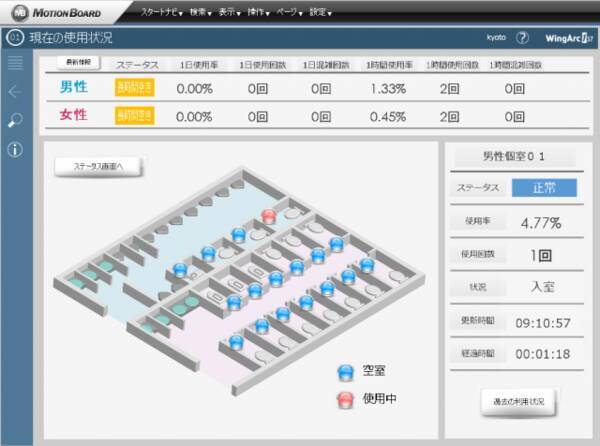
Task: Click the ステータス画面へ button
Action: 98,166
